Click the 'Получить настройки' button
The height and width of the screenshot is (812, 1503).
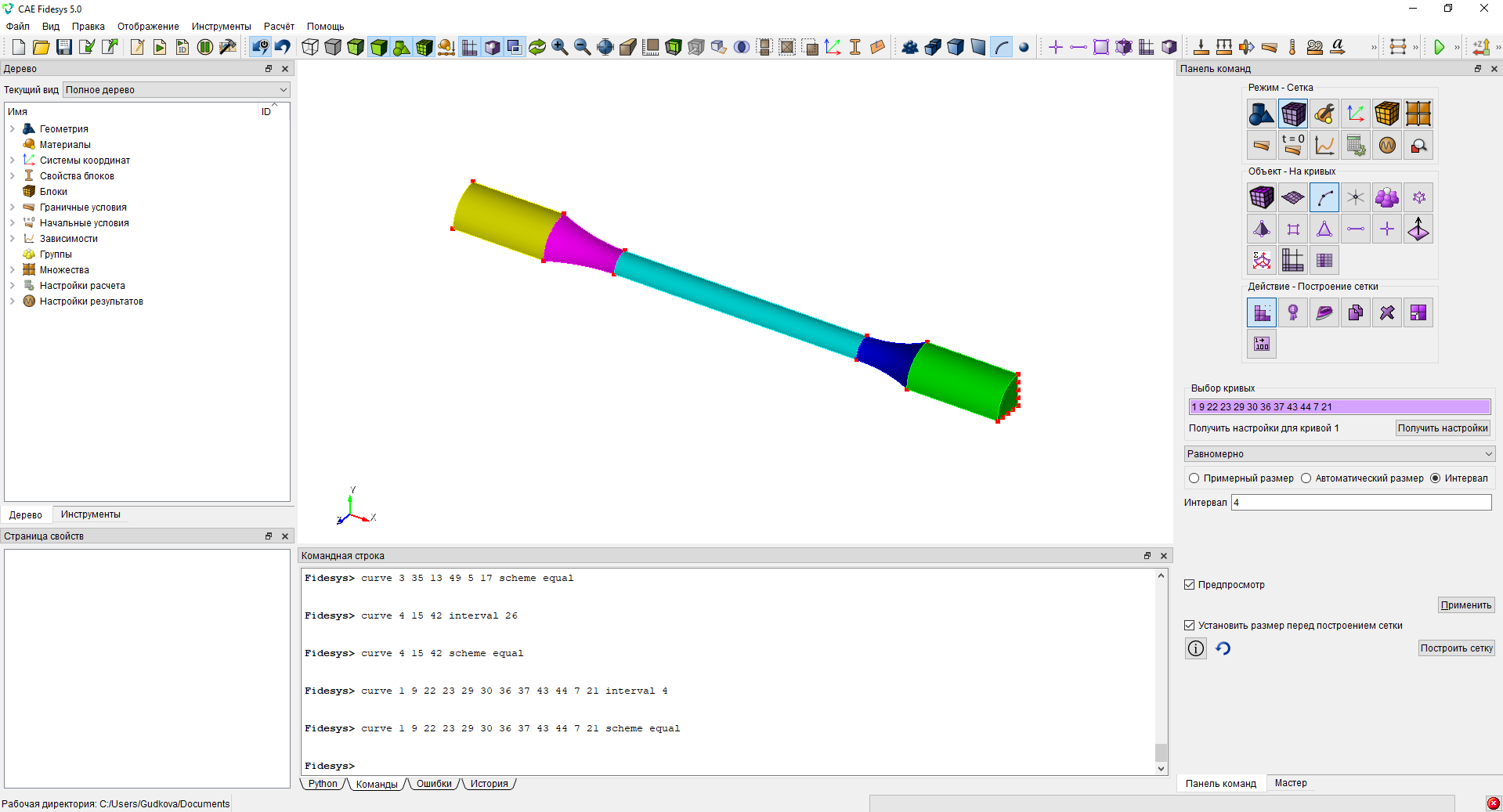1443,428
